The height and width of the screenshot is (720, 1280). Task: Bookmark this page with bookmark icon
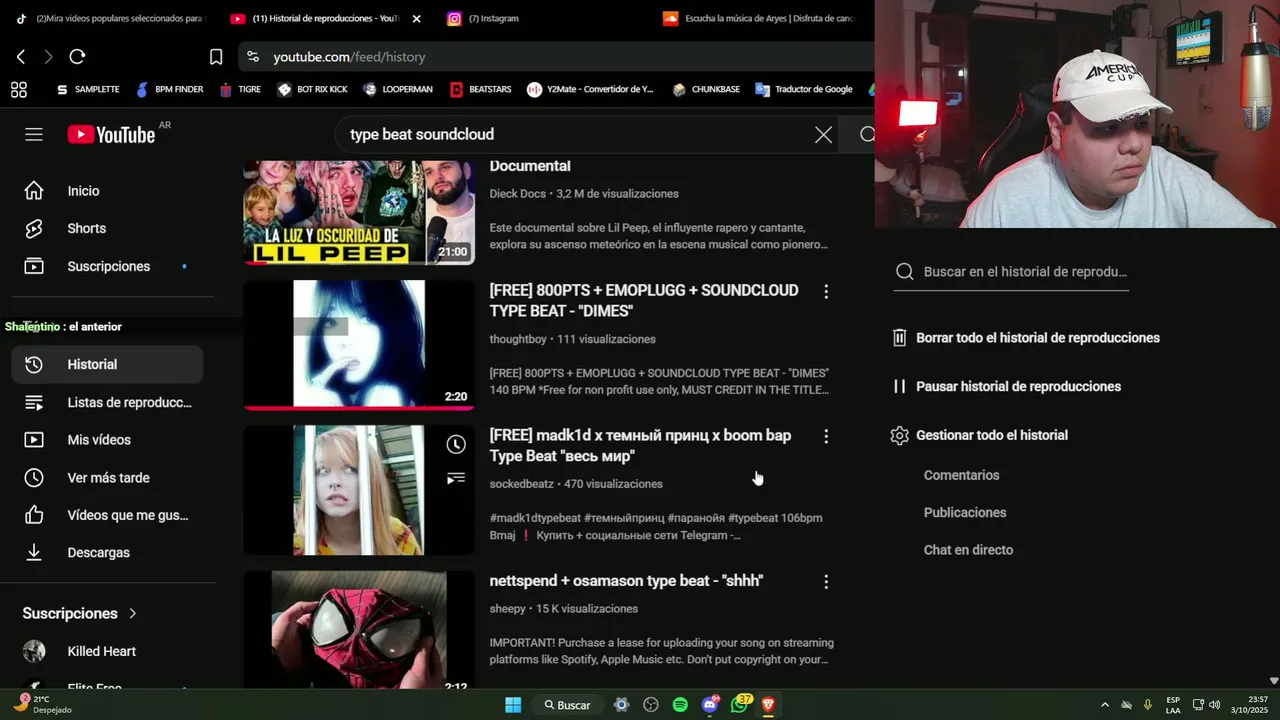216,57
